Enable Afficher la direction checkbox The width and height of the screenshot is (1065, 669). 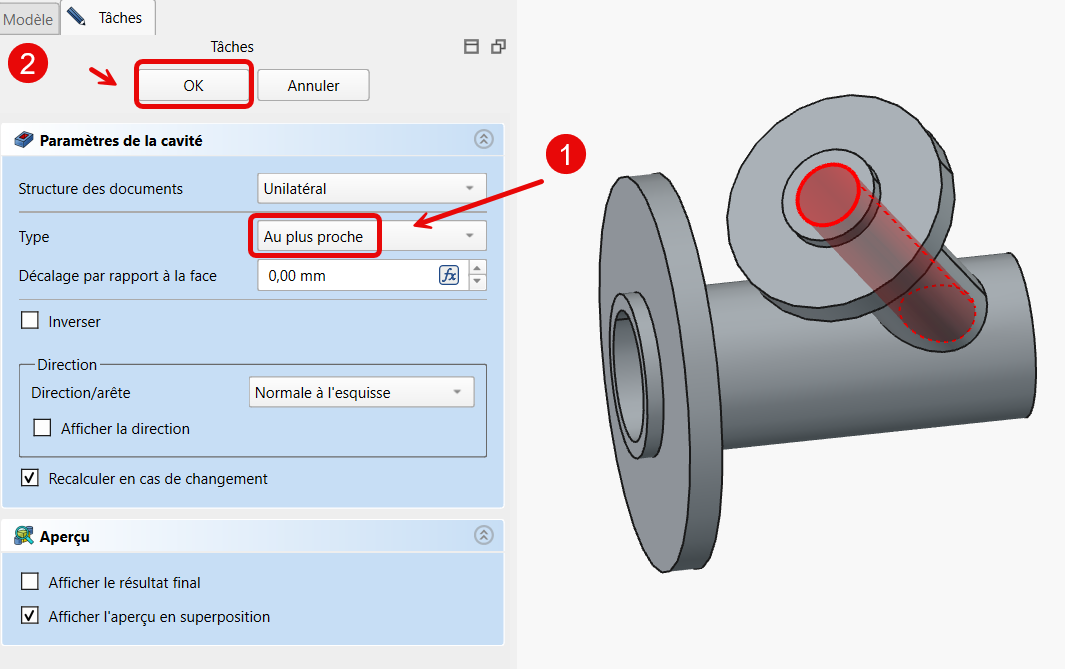point(43,428)
